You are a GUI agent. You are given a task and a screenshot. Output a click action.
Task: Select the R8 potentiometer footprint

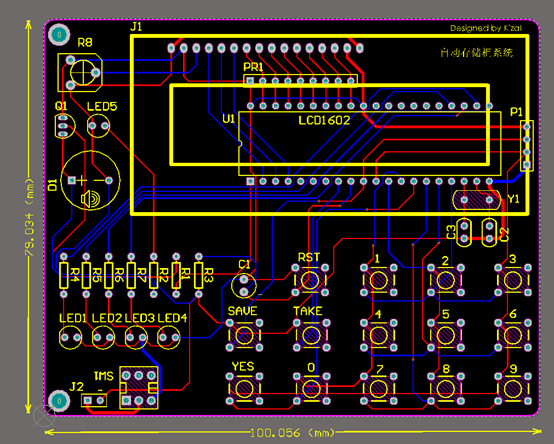[80, 72]
